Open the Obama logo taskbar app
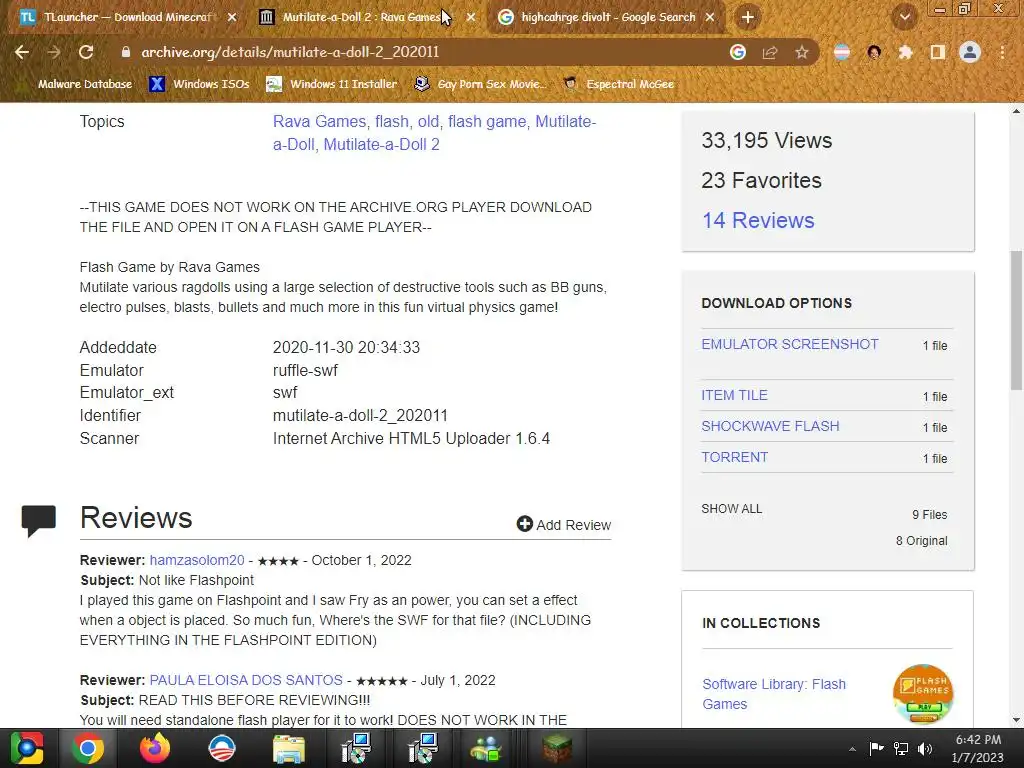Image resolution: width=1024 pixels, height=768 pixels. (x=221, y=748)
